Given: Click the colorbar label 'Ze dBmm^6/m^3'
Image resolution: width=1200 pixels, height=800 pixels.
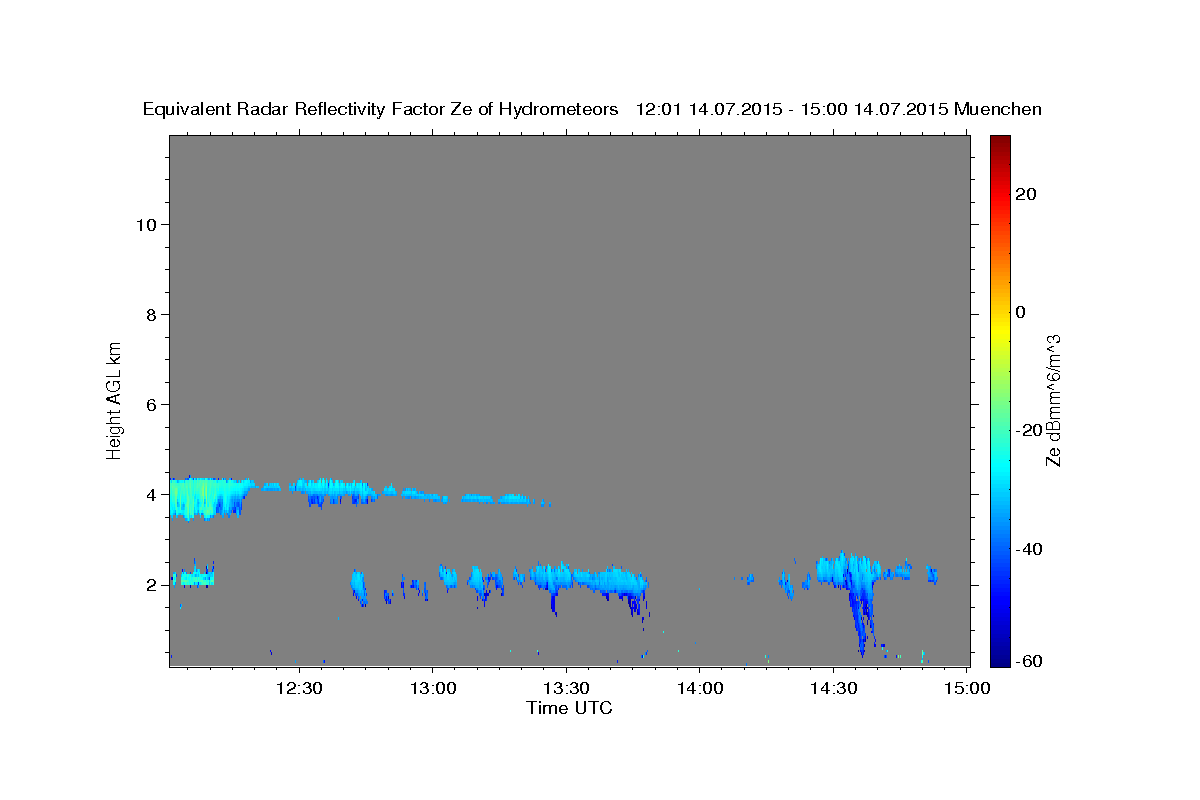Looking at the screenshot, I should [1052, 400].
